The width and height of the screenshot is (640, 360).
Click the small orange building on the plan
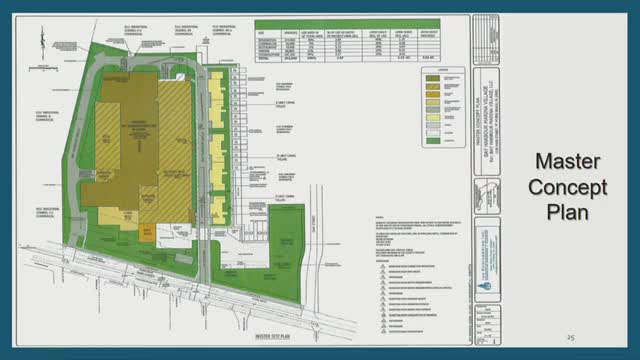[147, 232]
